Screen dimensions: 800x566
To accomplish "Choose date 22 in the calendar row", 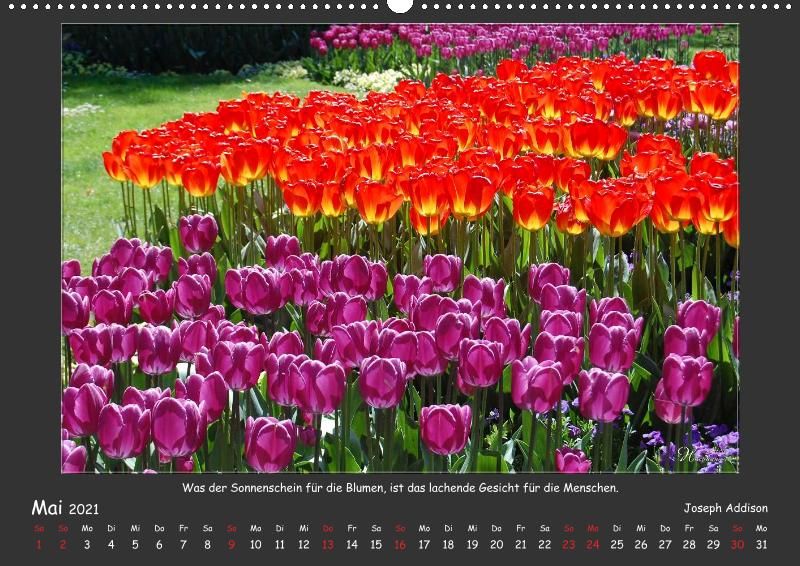I will click(x=545, y=545).
